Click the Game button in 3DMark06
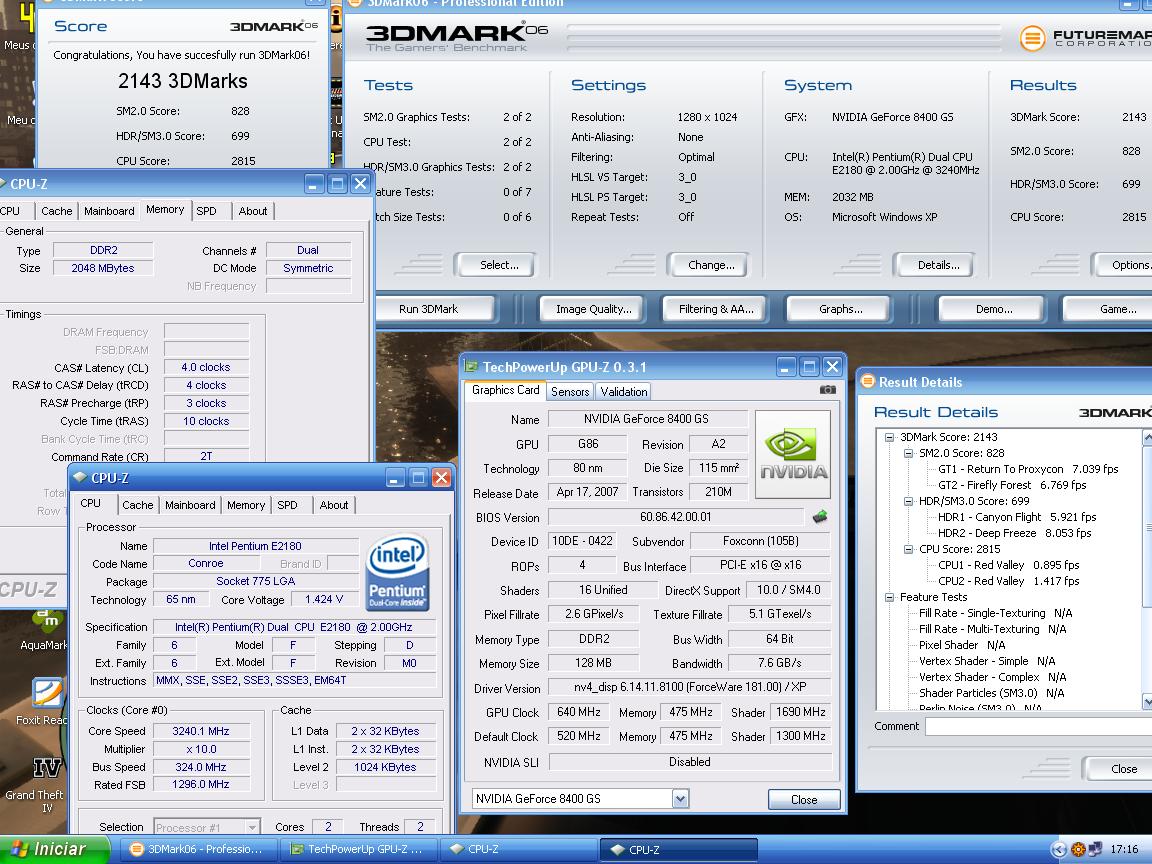Image resolution: width=1152 pixels, height=864 pixels. [1108, 309]
